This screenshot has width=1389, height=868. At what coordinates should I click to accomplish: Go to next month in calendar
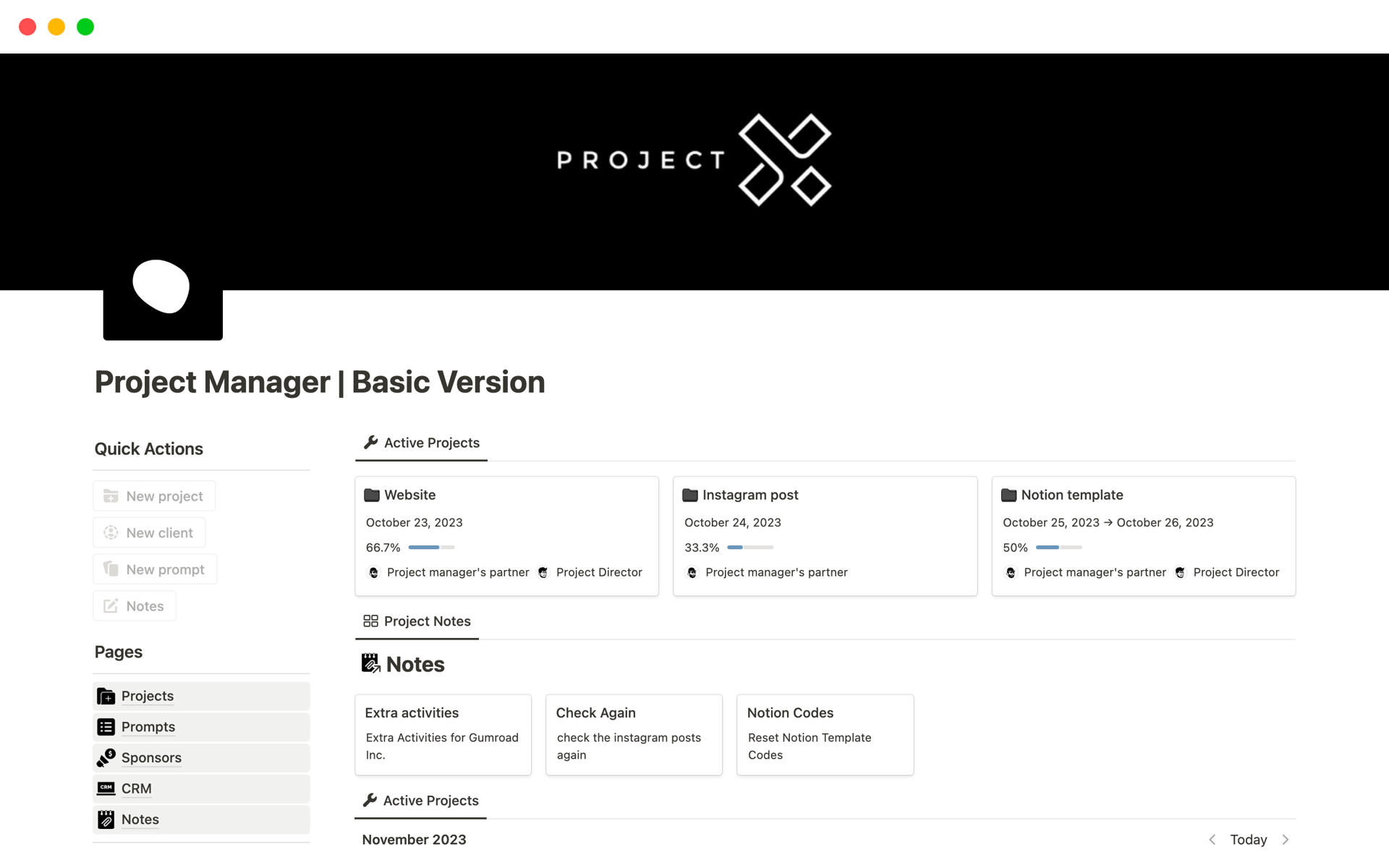pyautogui.click(x=1286, y=839)
